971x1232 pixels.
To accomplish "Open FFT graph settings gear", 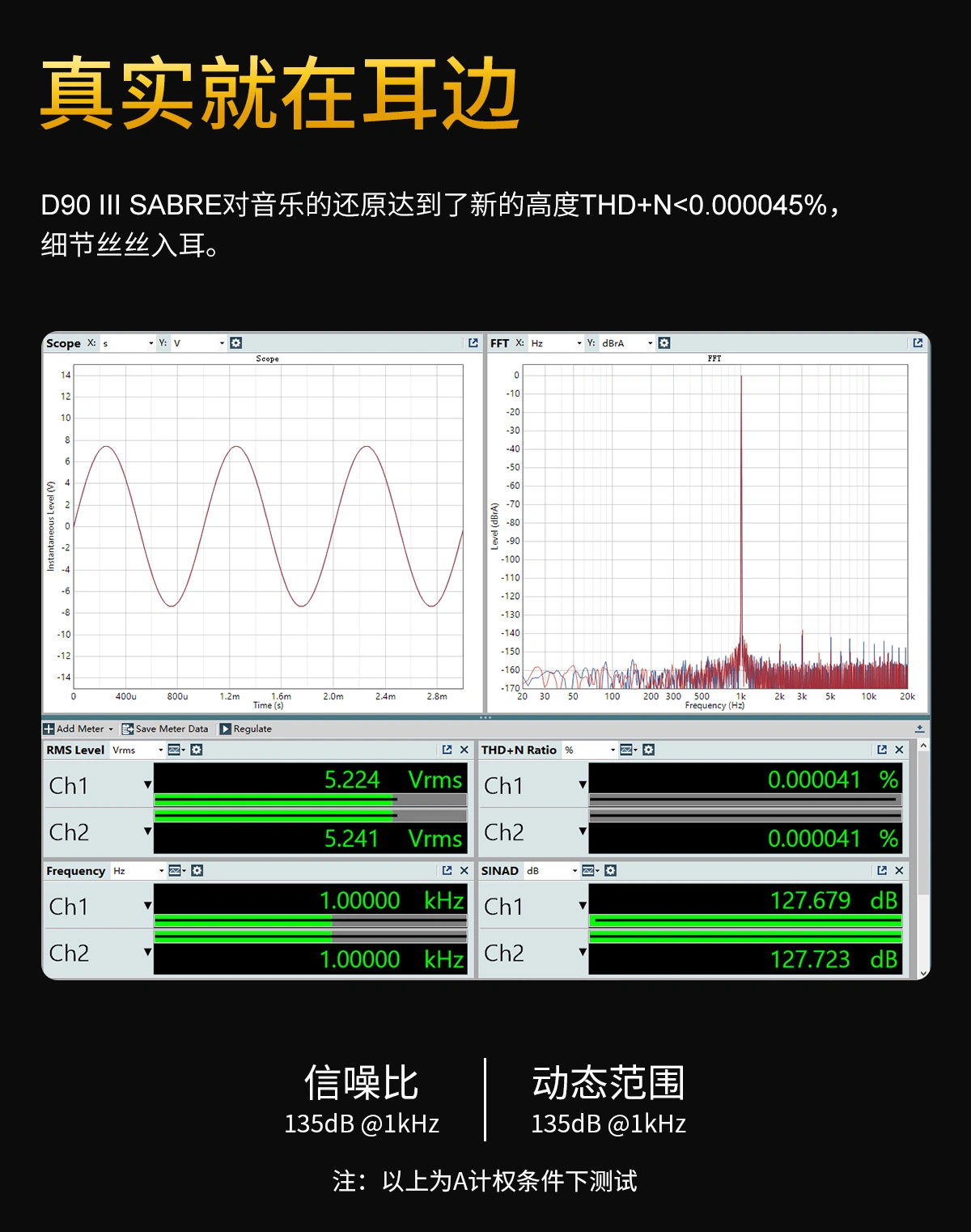I will [664, 343].
